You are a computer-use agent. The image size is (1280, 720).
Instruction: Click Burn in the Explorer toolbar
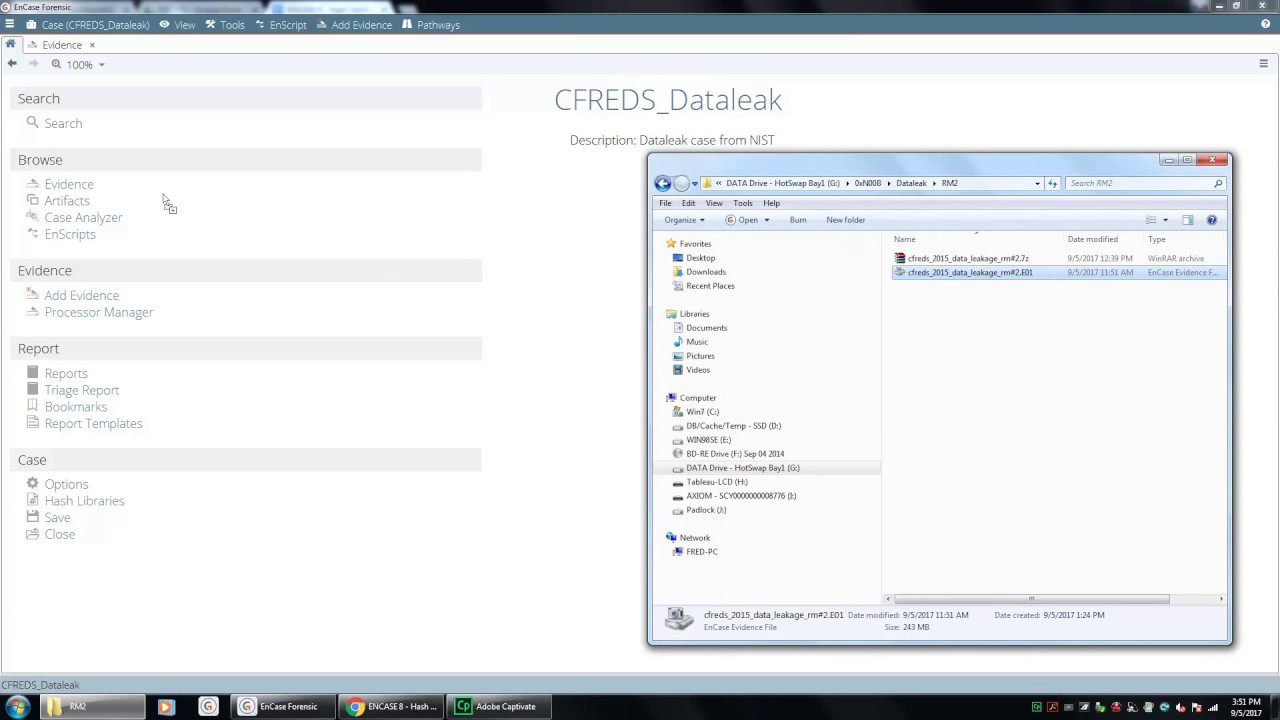pyautogui.click(x=798, y=220)
